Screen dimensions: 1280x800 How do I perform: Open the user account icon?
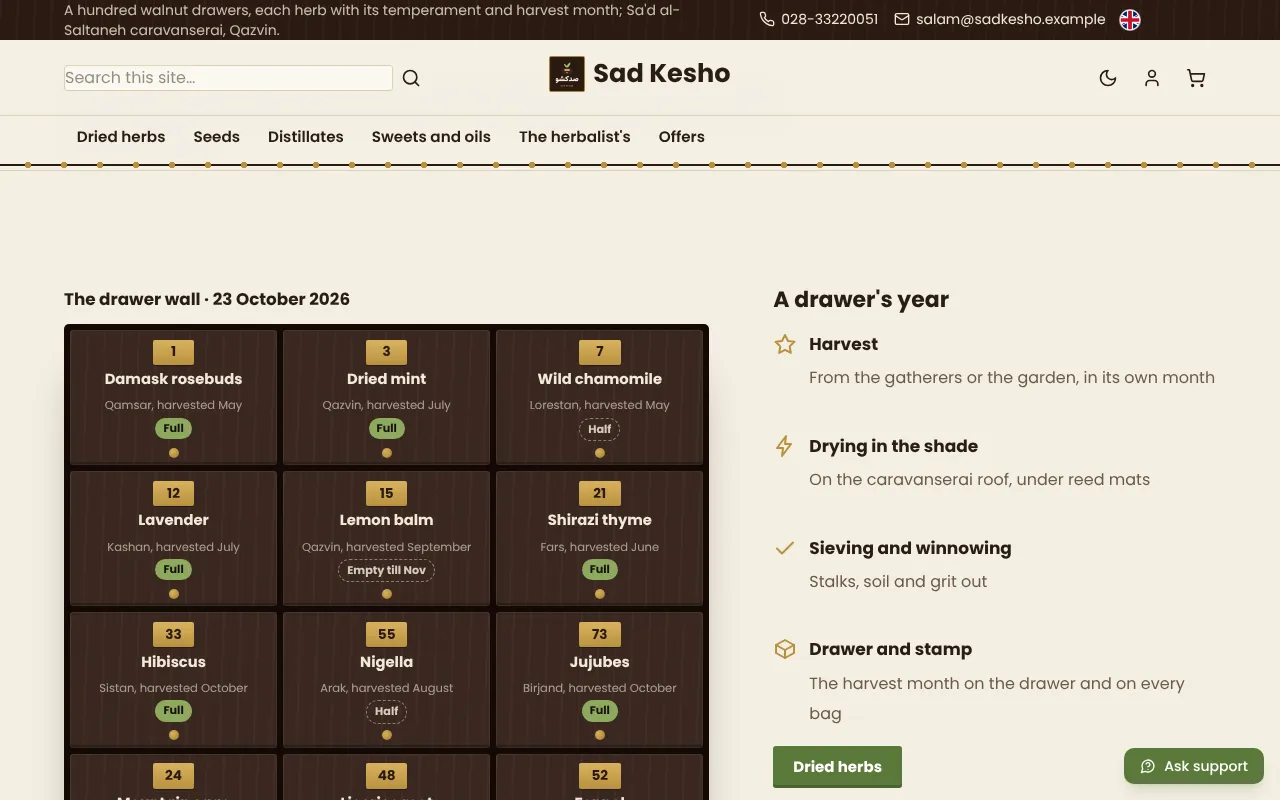tap(1152, 78)
